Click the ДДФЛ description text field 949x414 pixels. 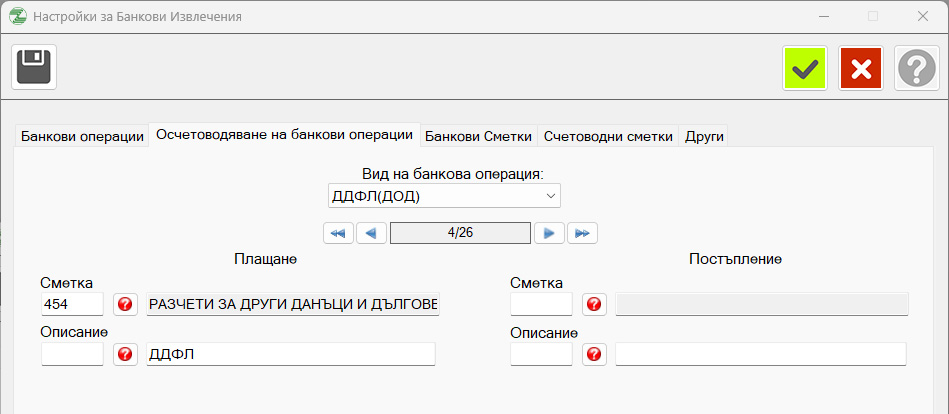click(x=291, y=354)
